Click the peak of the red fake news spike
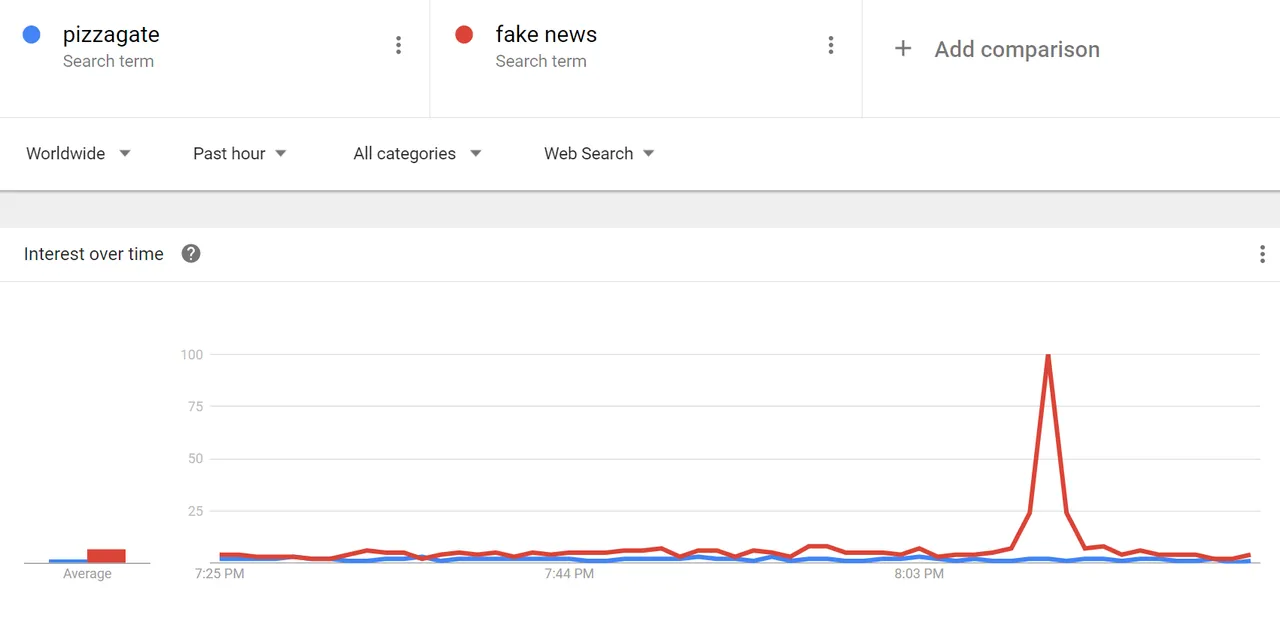The image size is (1280, 618). 1047,355
